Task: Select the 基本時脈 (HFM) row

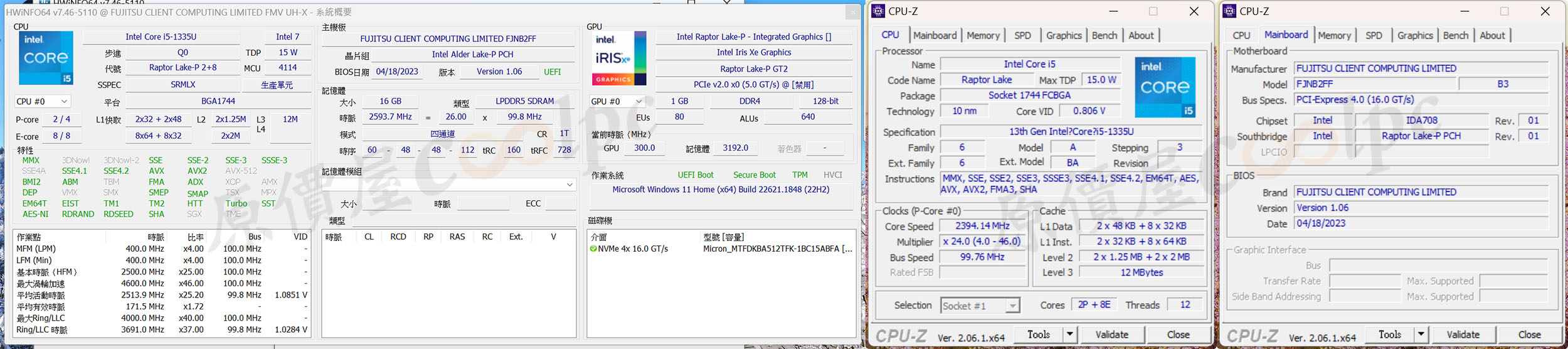Action: point(162,272)
